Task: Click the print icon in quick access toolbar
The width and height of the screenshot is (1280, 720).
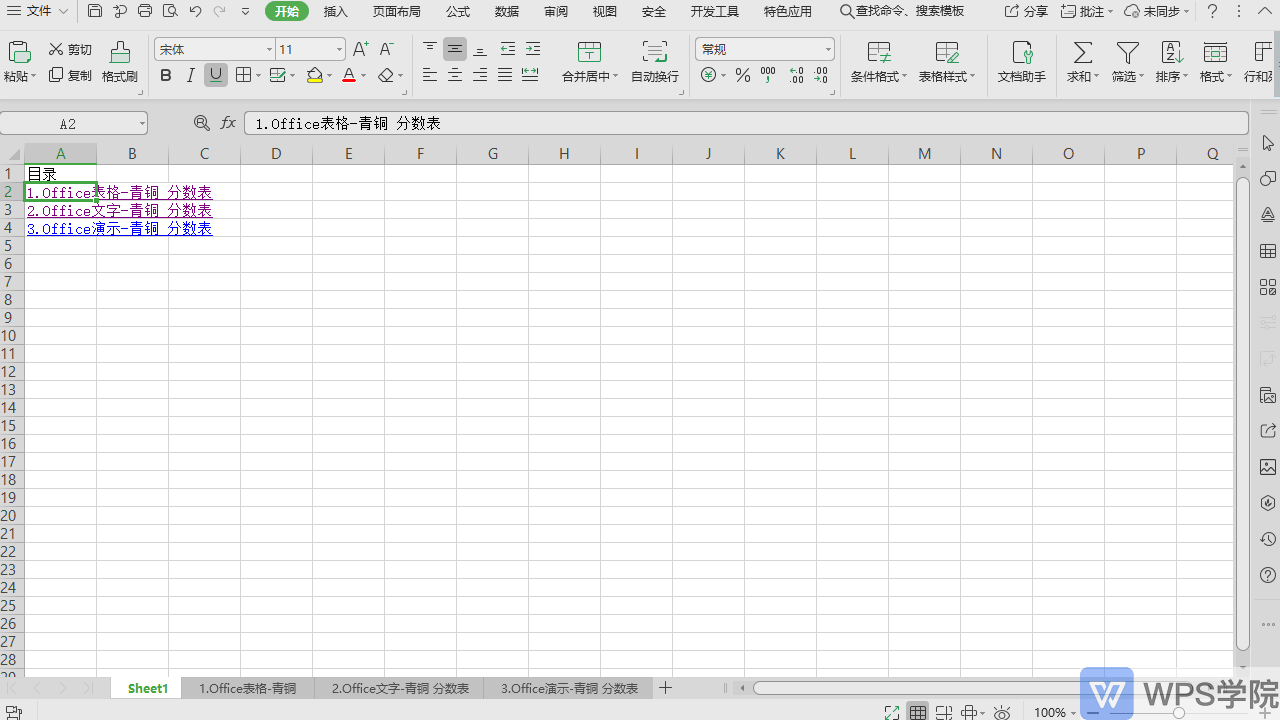Action: point(145,11)
